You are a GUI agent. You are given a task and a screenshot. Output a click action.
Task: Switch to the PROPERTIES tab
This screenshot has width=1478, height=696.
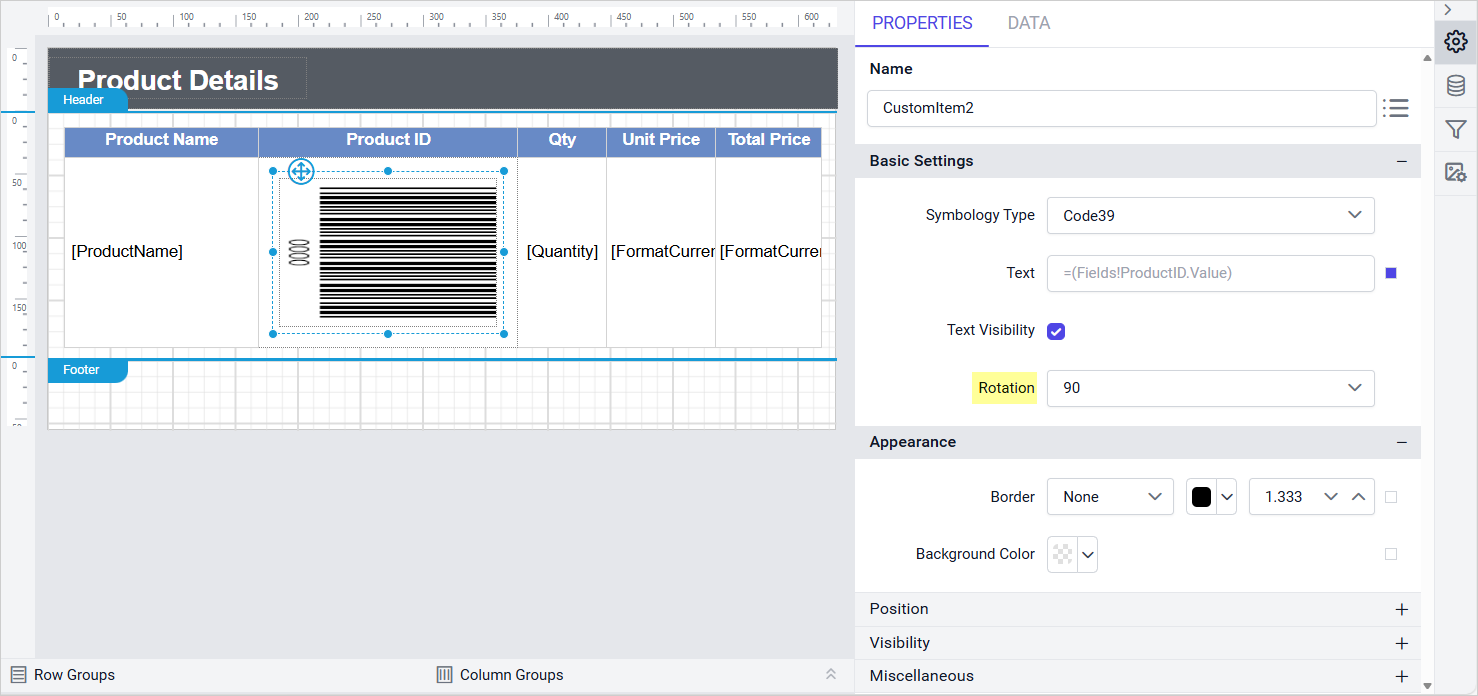(922, 23)
